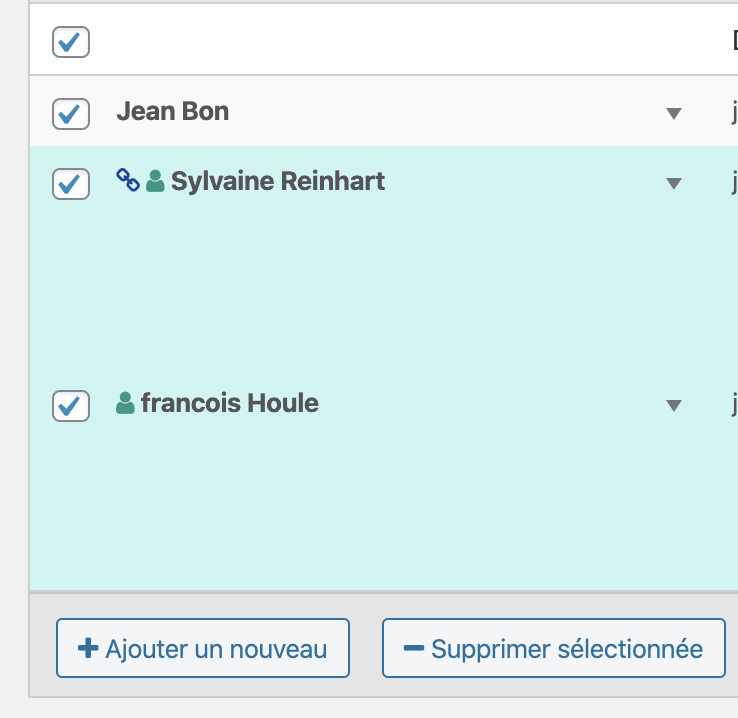Open the Jean Bon entry name

coord(173,111)
